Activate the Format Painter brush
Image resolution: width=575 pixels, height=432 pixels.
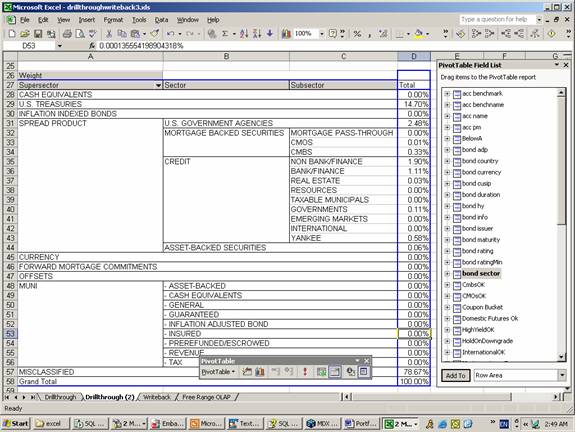tap(154, 34)
